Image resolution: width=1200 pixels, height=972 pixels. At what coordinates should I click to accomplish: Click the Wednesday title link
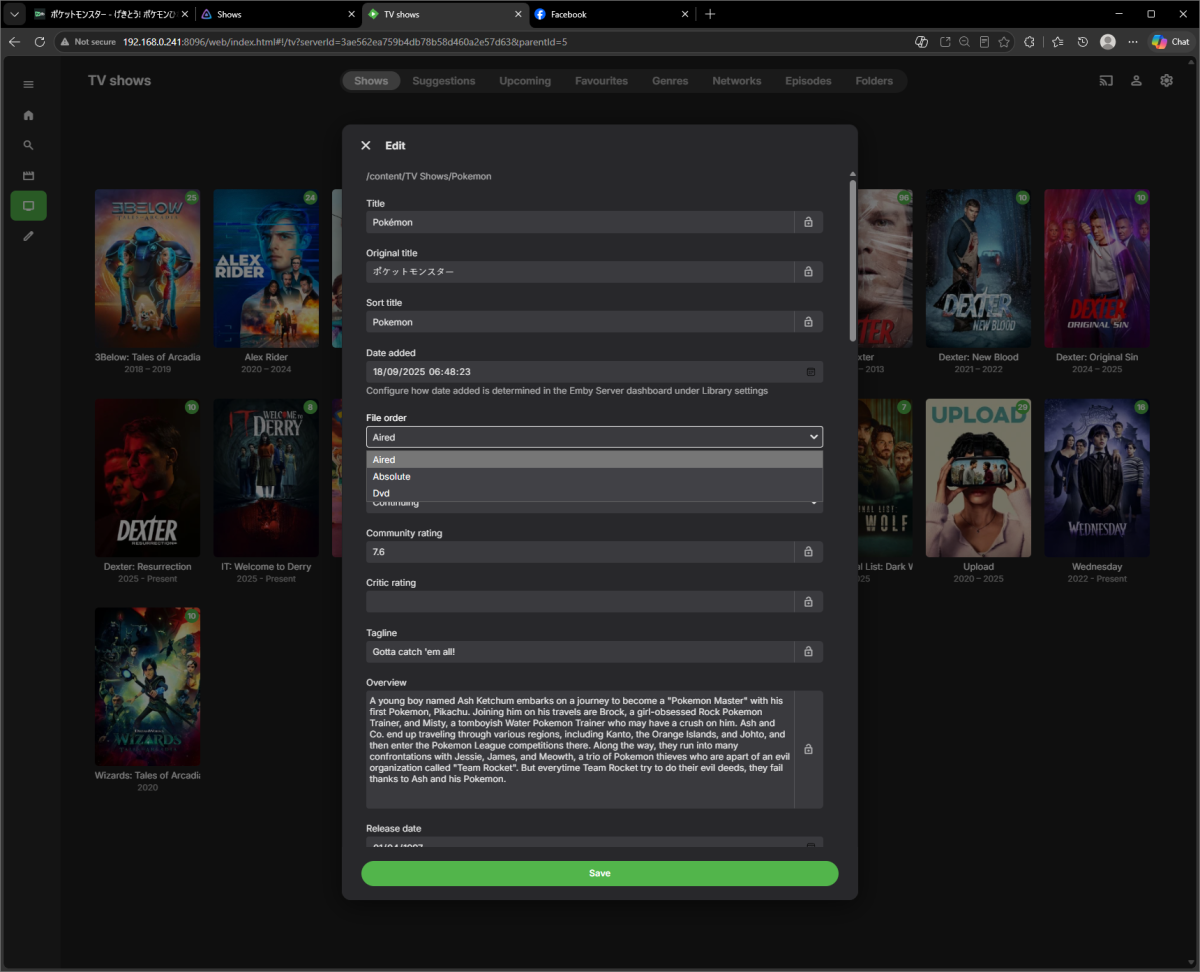1097,567
